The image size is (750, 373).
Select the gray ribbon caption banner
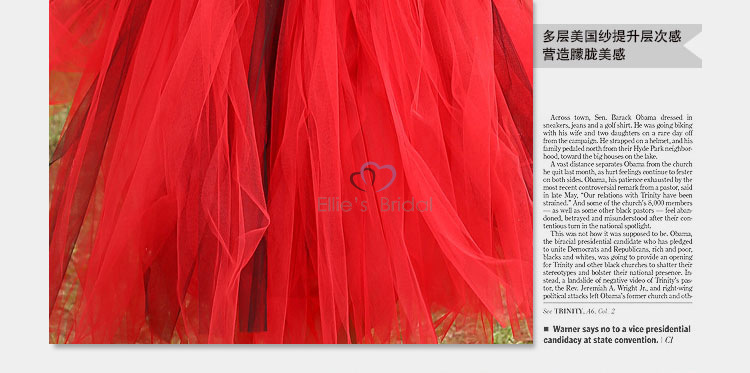coord(618,46)
